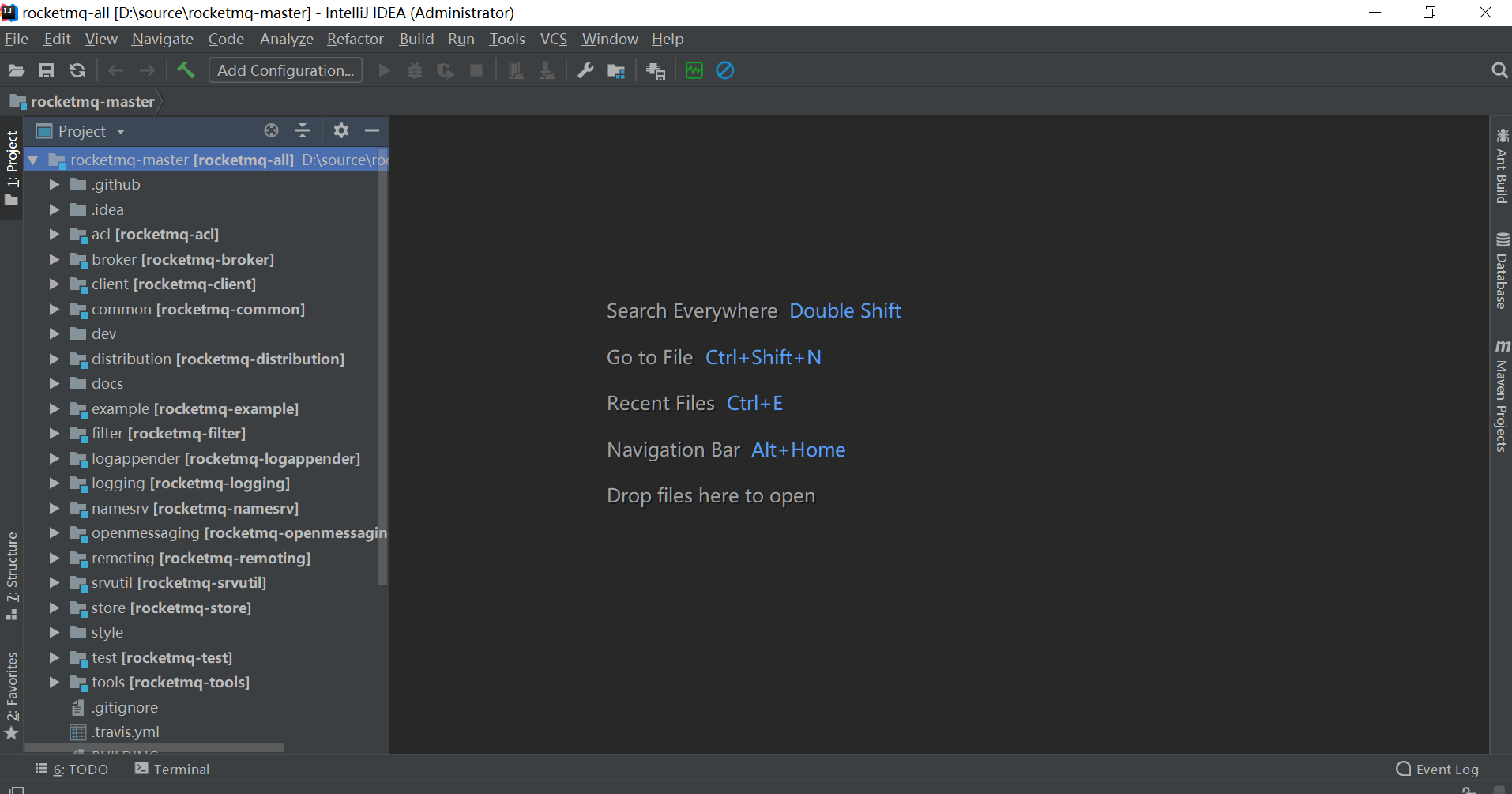This screenshot has width=1512, height=794.
Task: Expand the .github folder
Action: tap(55, 185)
